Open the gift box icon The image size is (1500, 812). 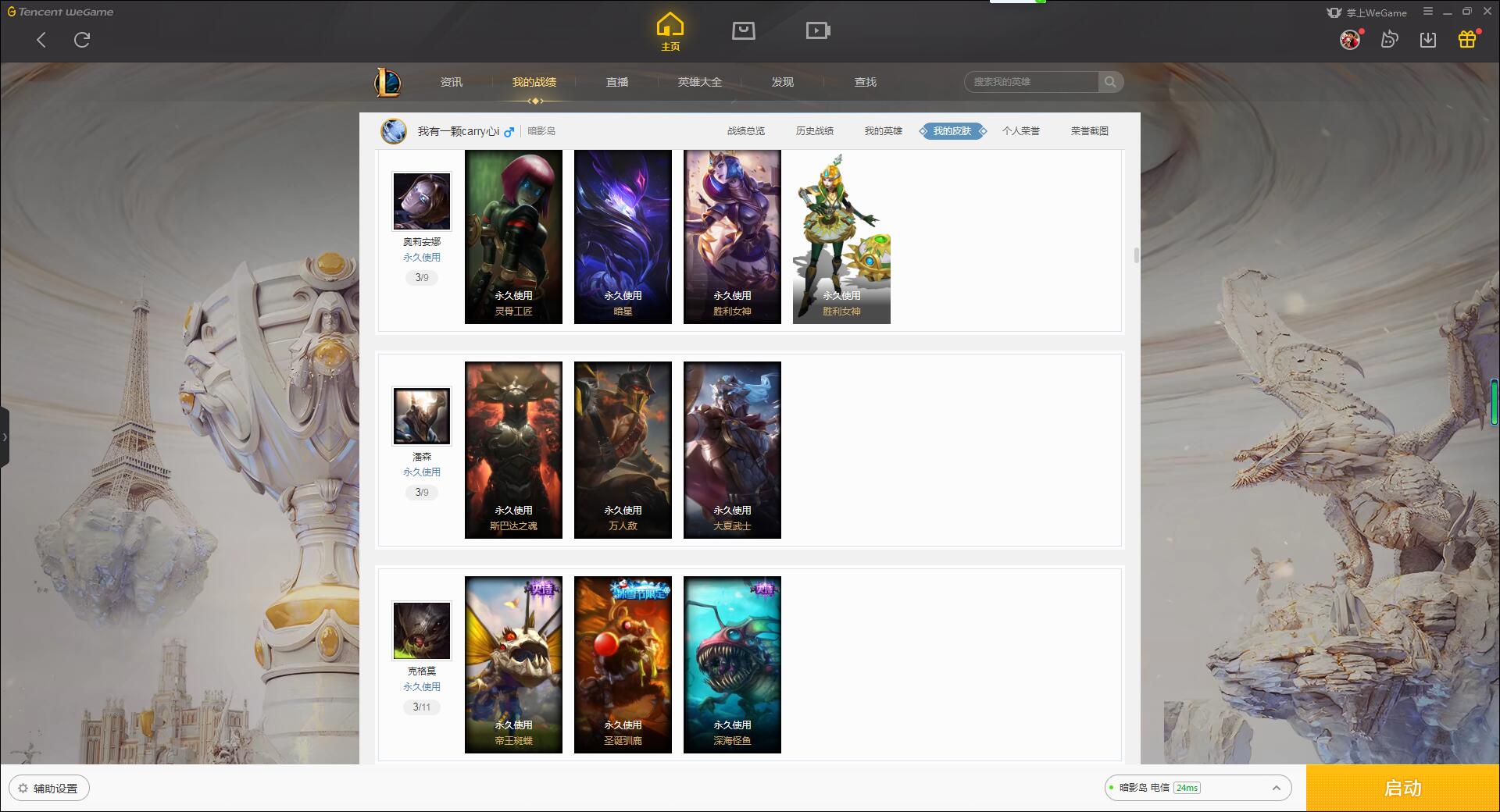pyautogui.click(x=1467, y=40)
